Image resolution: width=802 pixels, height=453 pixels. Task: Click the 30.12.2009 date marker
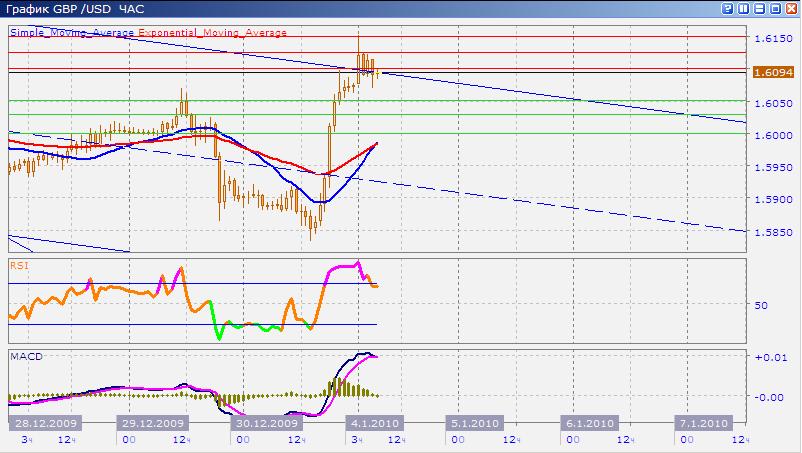coord(264,423)
